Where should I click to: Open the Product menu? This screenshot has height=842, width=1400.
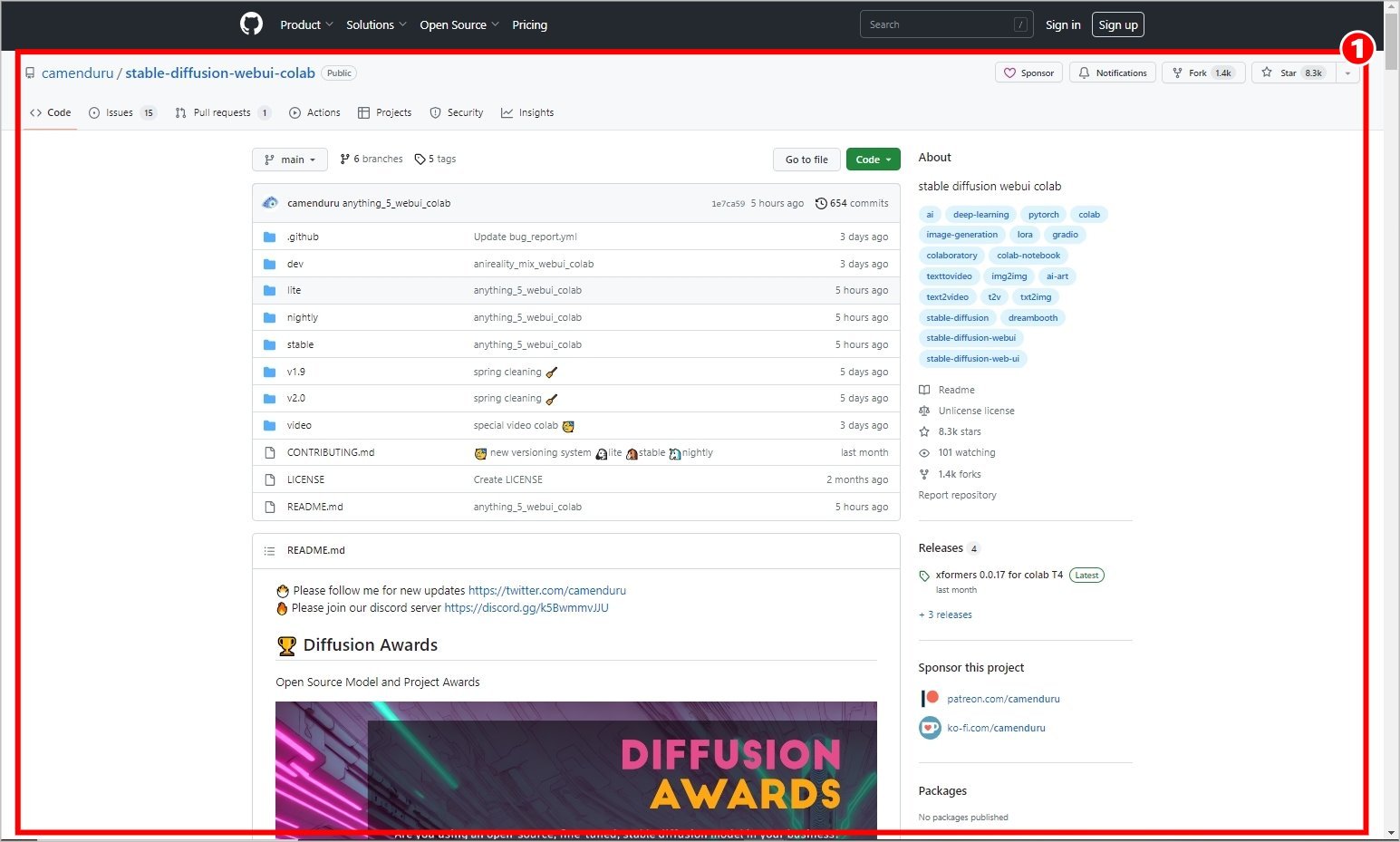pyautogui.click(x=306, y=25)
